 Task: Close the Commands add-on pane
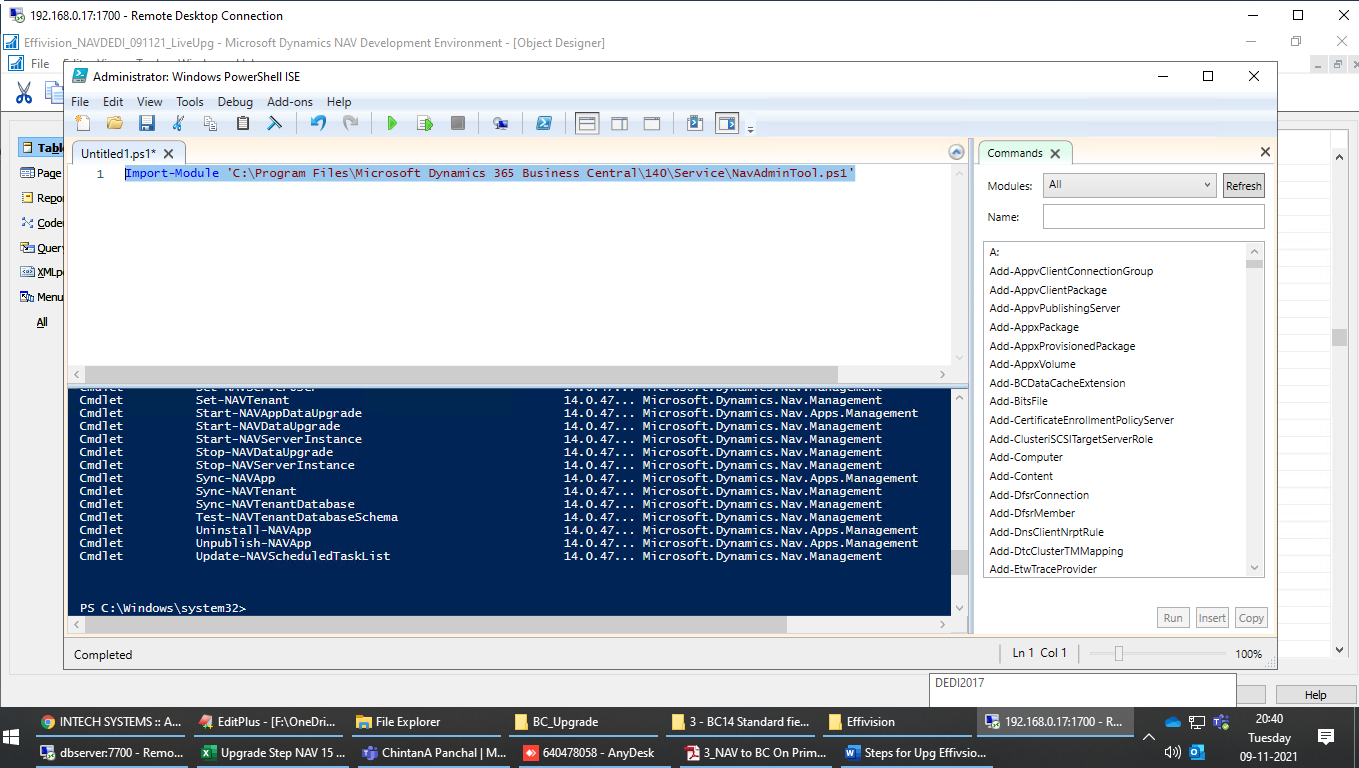click(1265, 153)
